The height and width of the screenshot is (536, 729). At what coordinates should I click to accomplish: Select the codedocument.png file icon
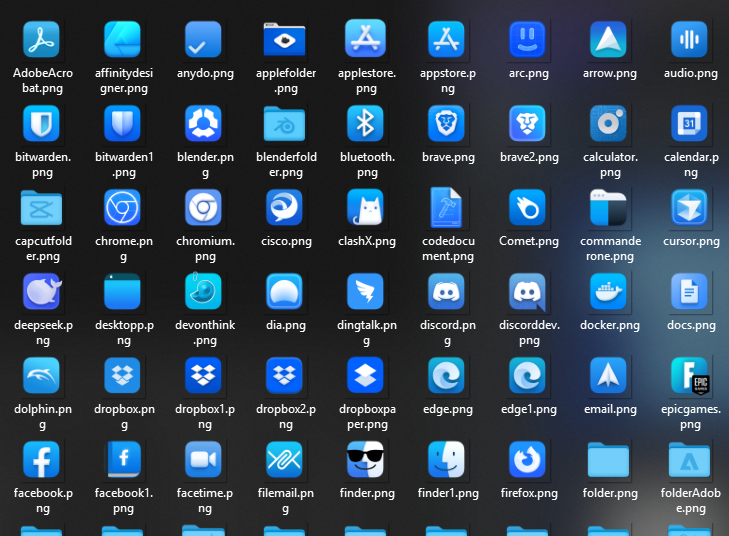point(446,207)
